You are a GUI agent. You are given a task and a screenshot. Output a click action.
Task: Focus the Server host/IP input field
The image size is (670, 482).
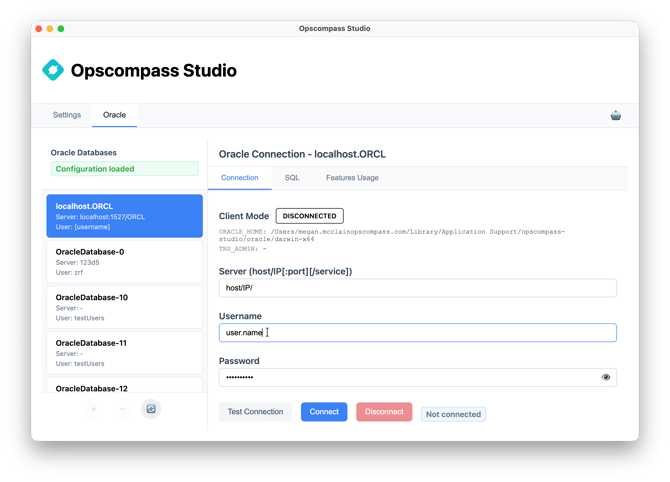417,288
